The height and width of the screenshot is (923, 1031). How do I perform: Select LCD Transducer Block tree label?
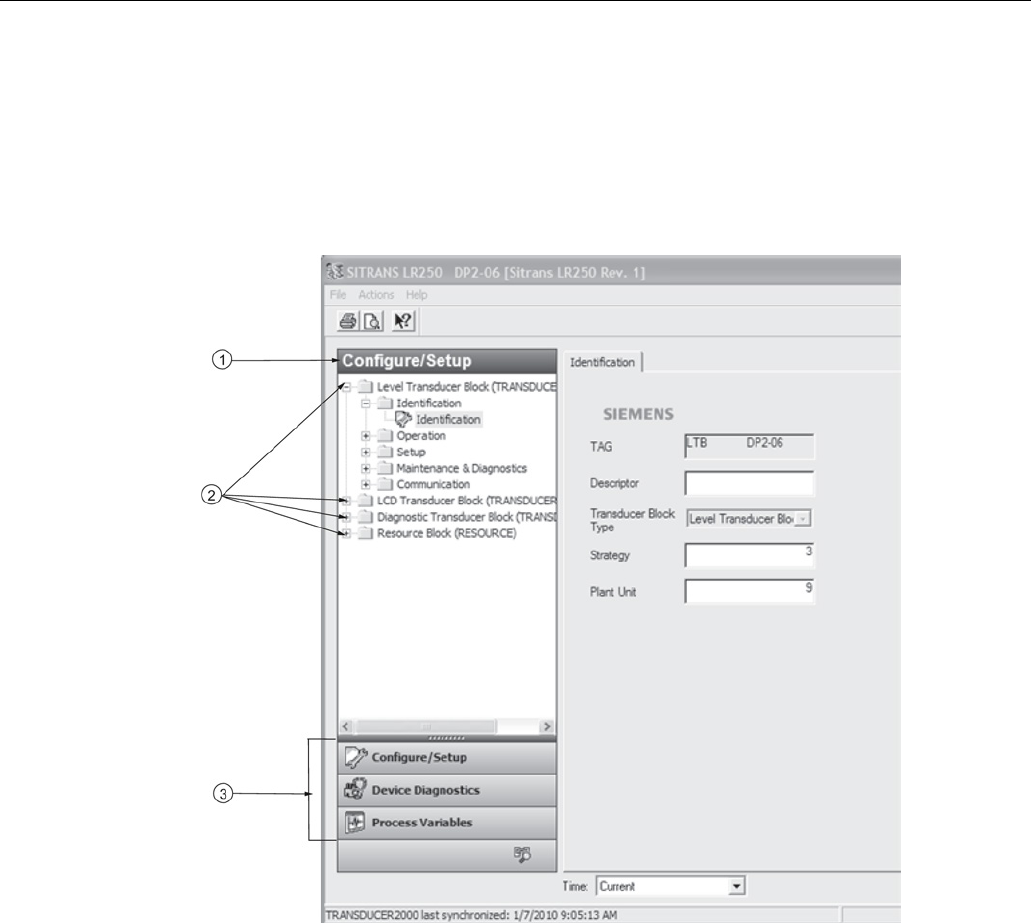(x=466, y=500)
